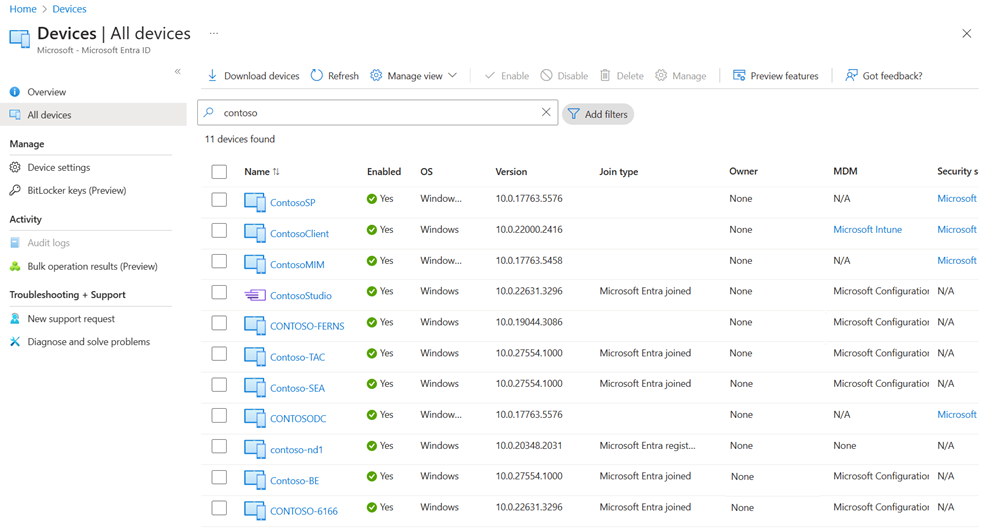Viewport: 986px width, 531px height.
Task: Click the Got feedback icon
Action: click(x=851, y=76)
